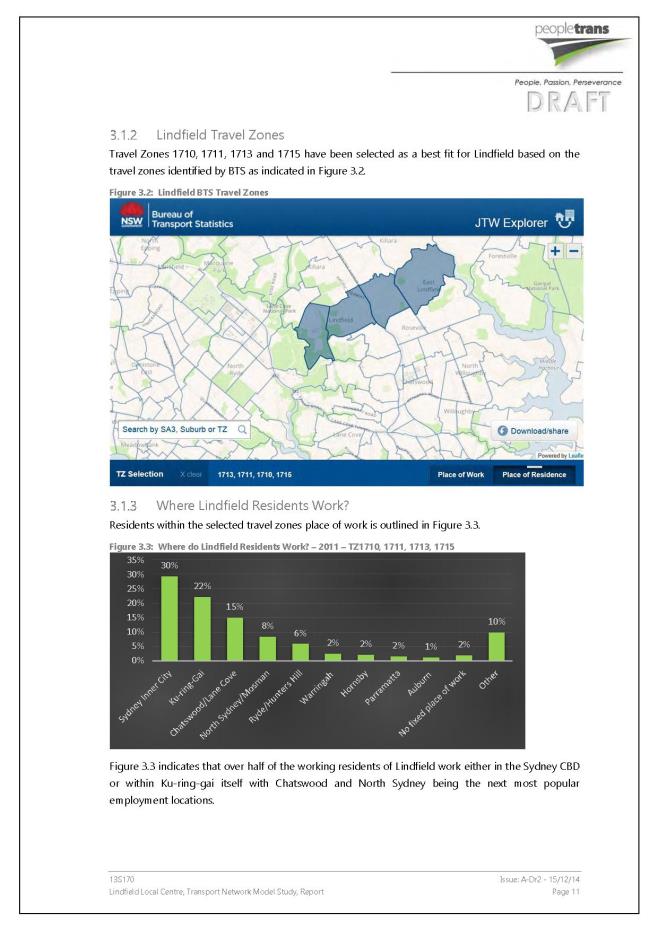Click the Download/share globe icon

point(503,431)
